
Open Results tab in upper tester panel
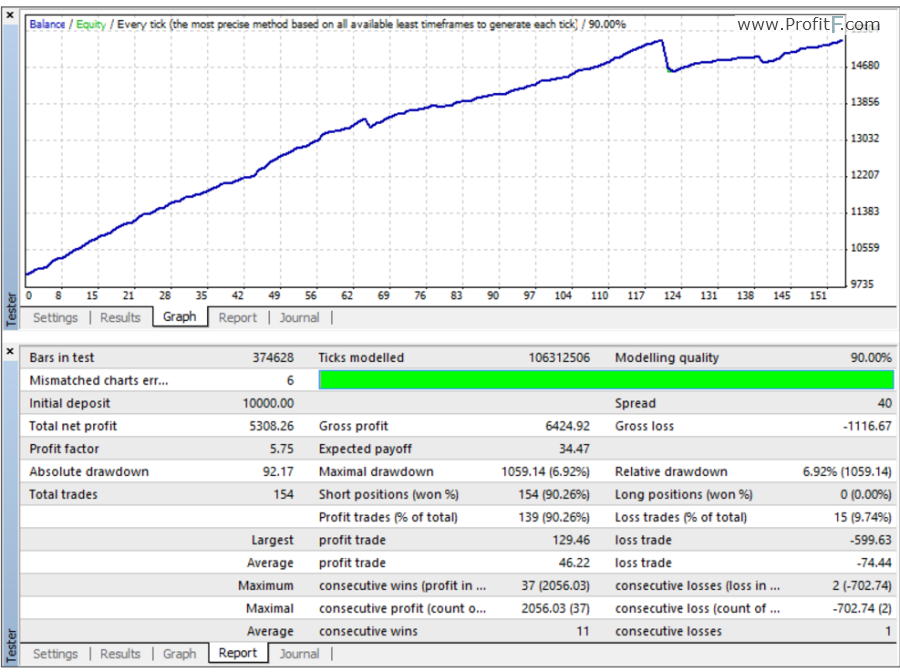(x=120, y=317)
